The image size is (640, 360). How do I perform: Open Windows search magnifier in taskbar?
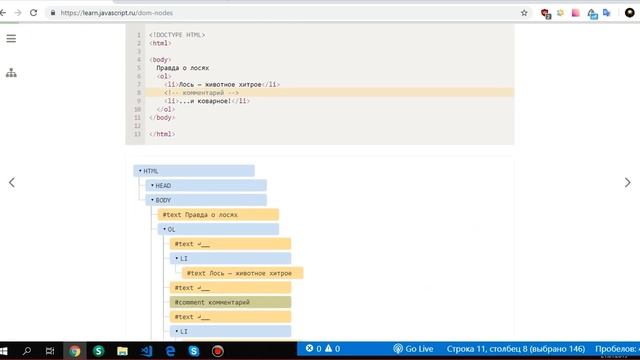[x=27, y=351]
